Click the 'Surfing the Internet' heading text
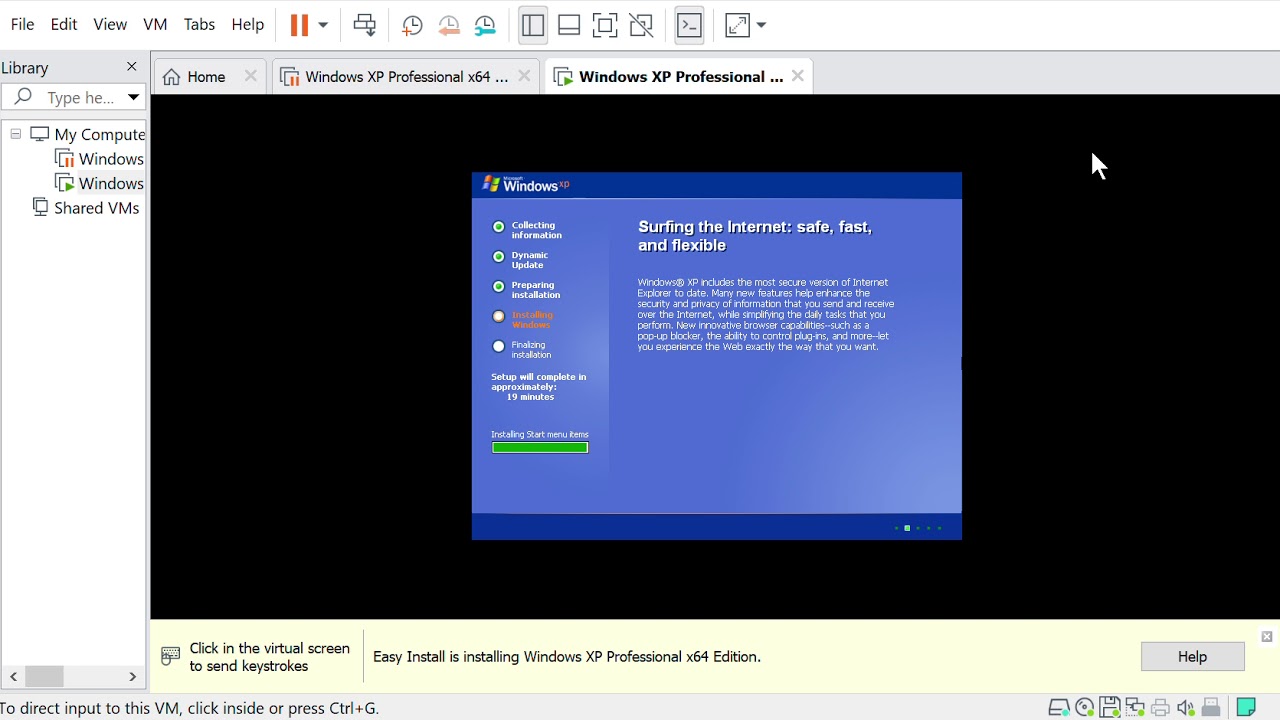Screen dimensions: 1280x720 755,236
